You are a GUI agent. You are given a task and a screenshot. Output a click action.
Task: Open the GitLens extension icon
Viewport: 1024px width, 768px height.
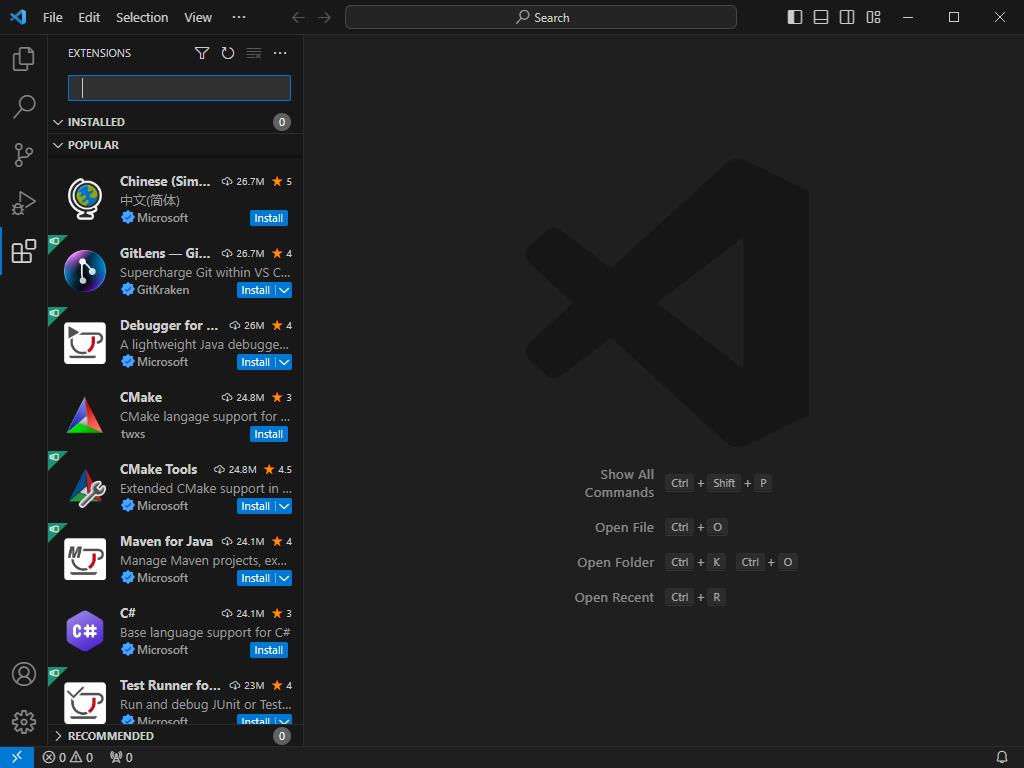[85, 271]
